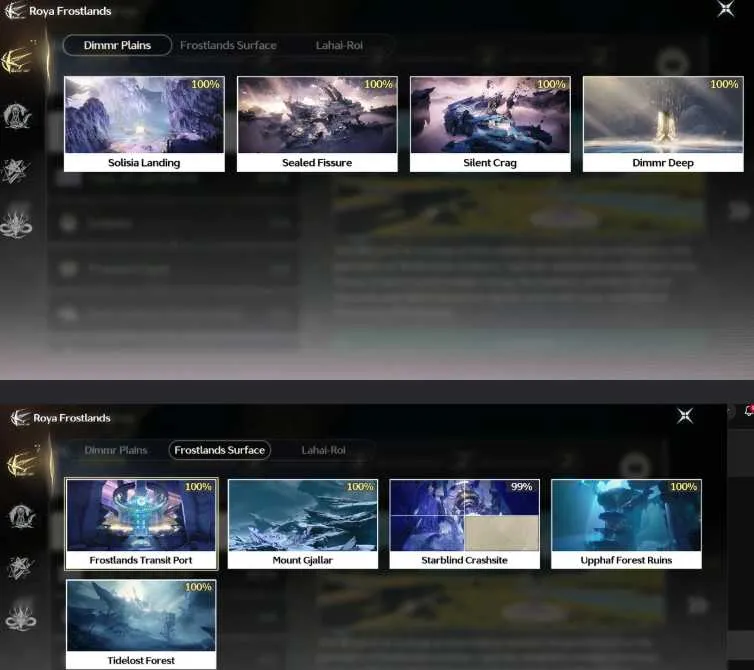Screen dimensions: 754x670
Task: Close the top Roya Frostlands panel
Action: 726,9
